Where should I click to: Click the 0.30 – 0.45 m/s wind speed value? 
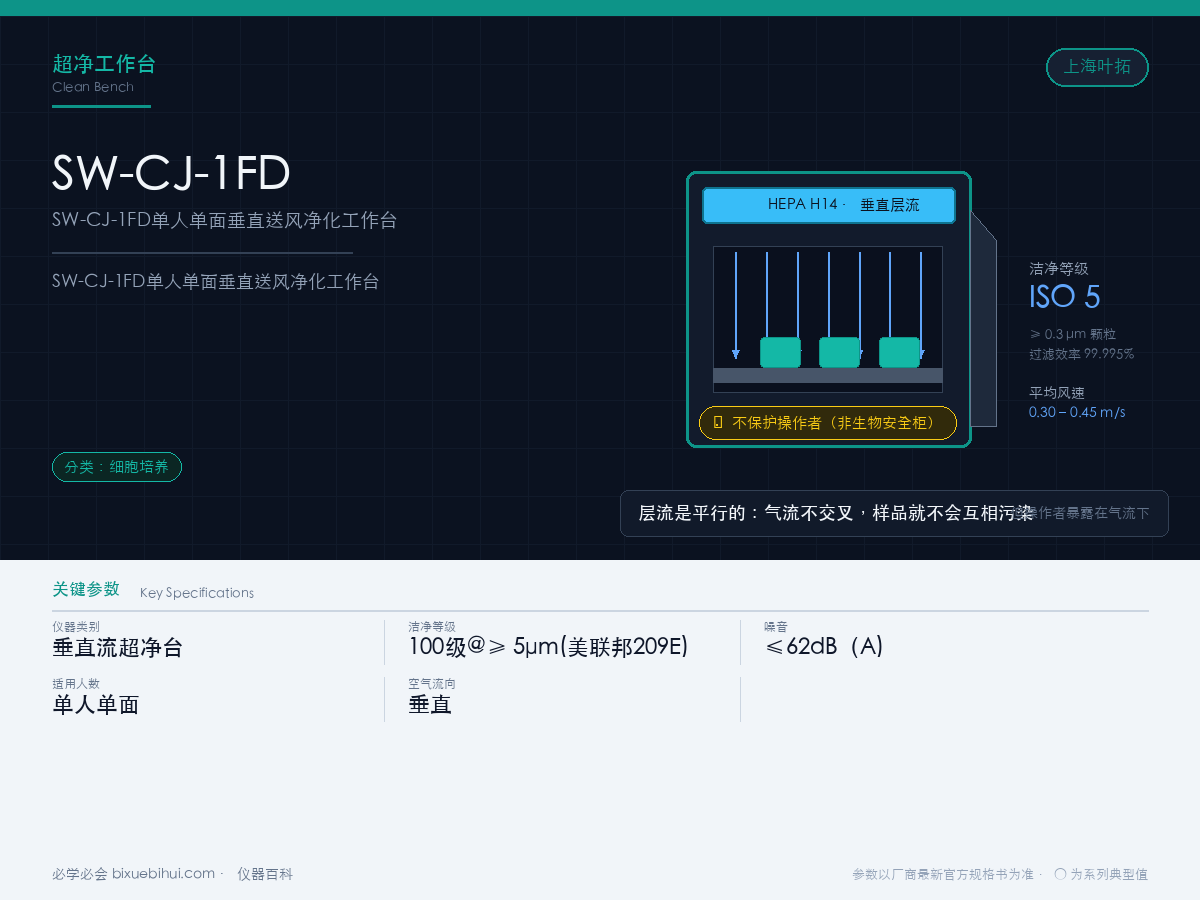tap(1077, 412)
